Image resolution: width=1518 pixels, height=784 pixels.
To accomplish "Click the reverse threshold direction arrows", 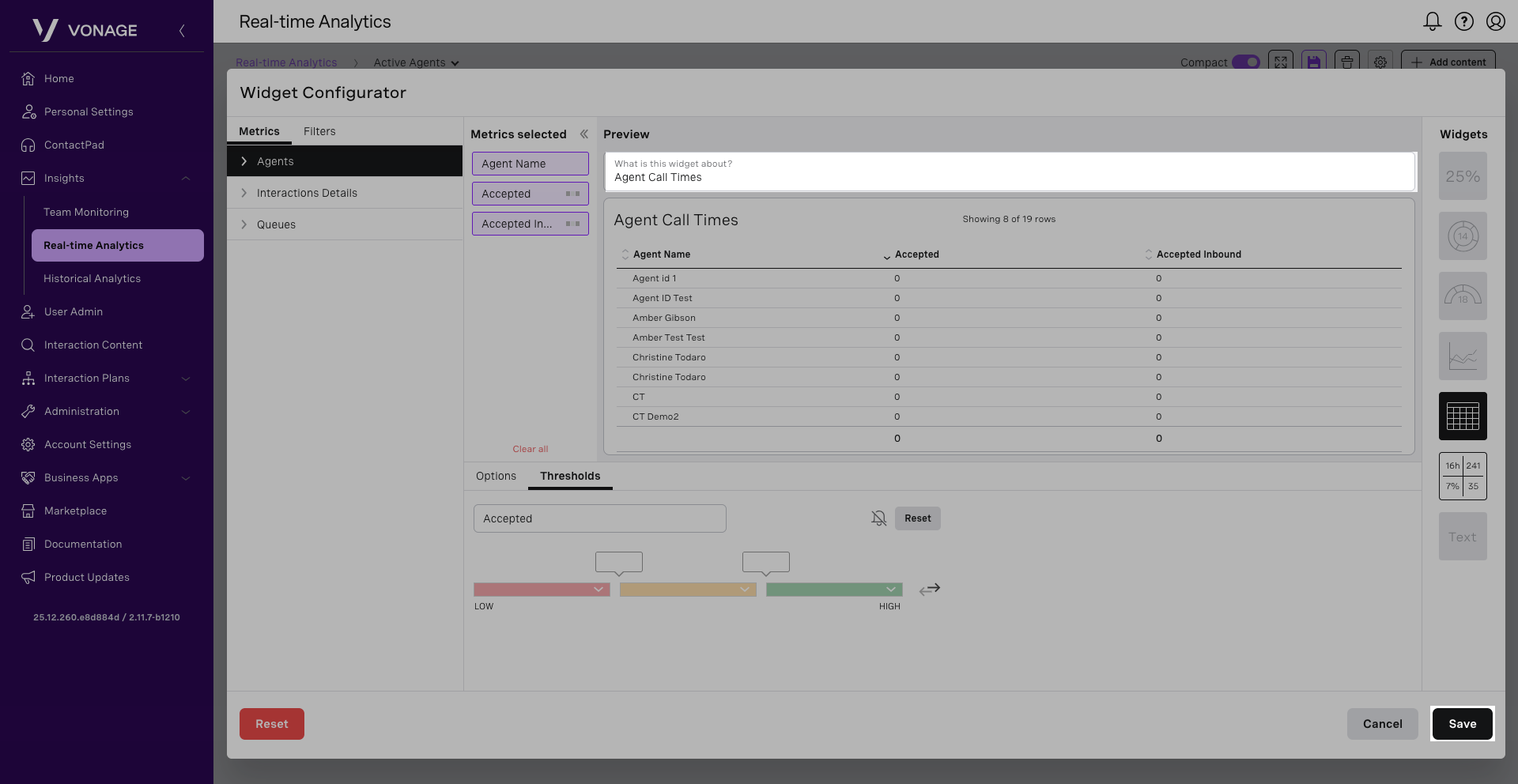I will pos(930,590).
